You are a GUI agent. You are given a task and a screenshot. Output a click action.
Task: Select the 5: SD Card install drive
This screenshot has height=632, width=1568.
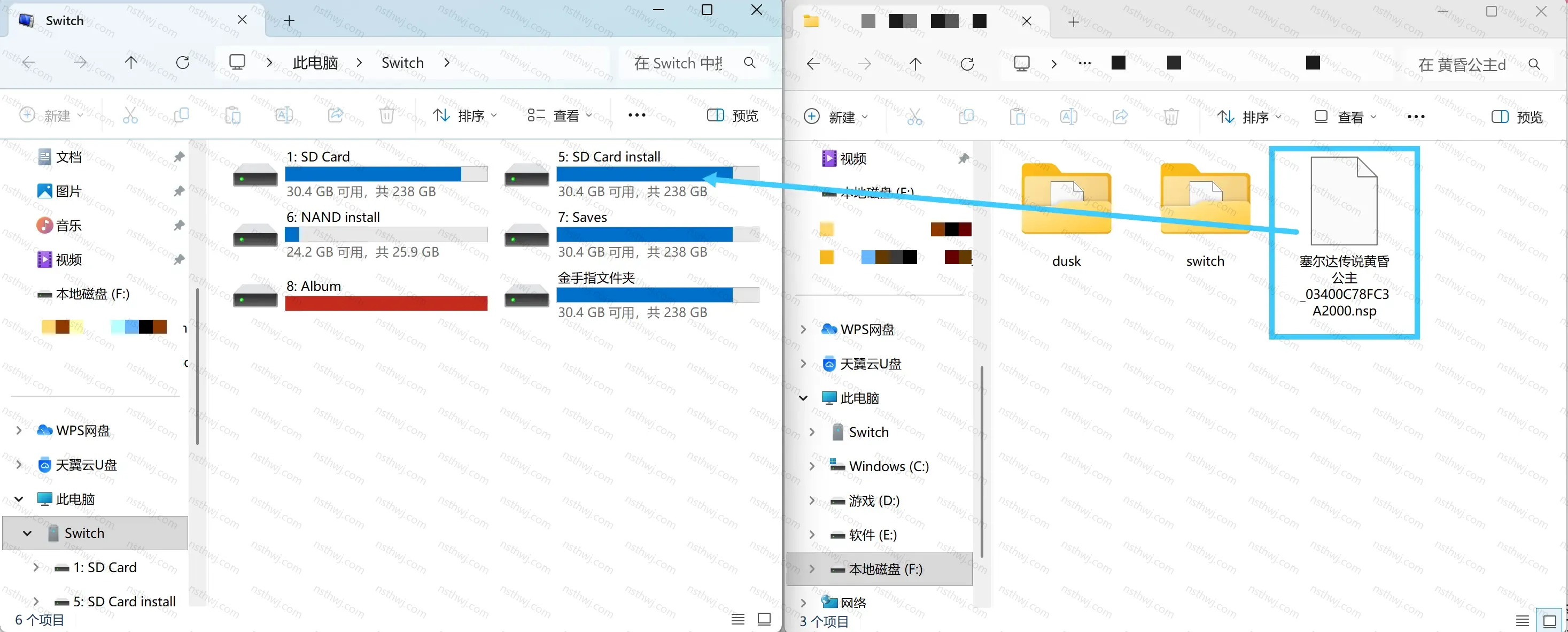(x=631, y=174)
